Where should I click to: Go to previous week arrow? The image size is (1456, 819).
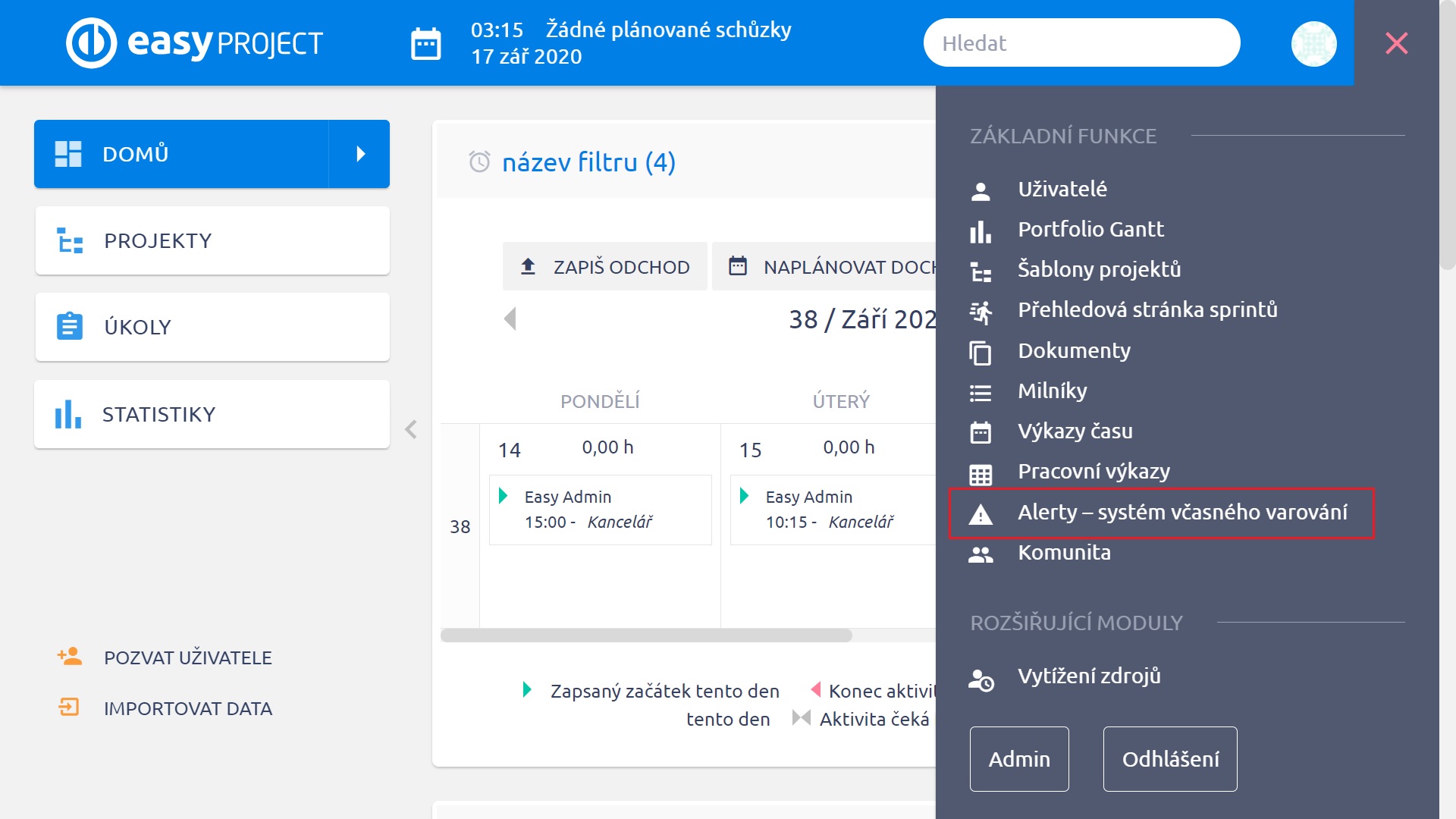[510, 318]
